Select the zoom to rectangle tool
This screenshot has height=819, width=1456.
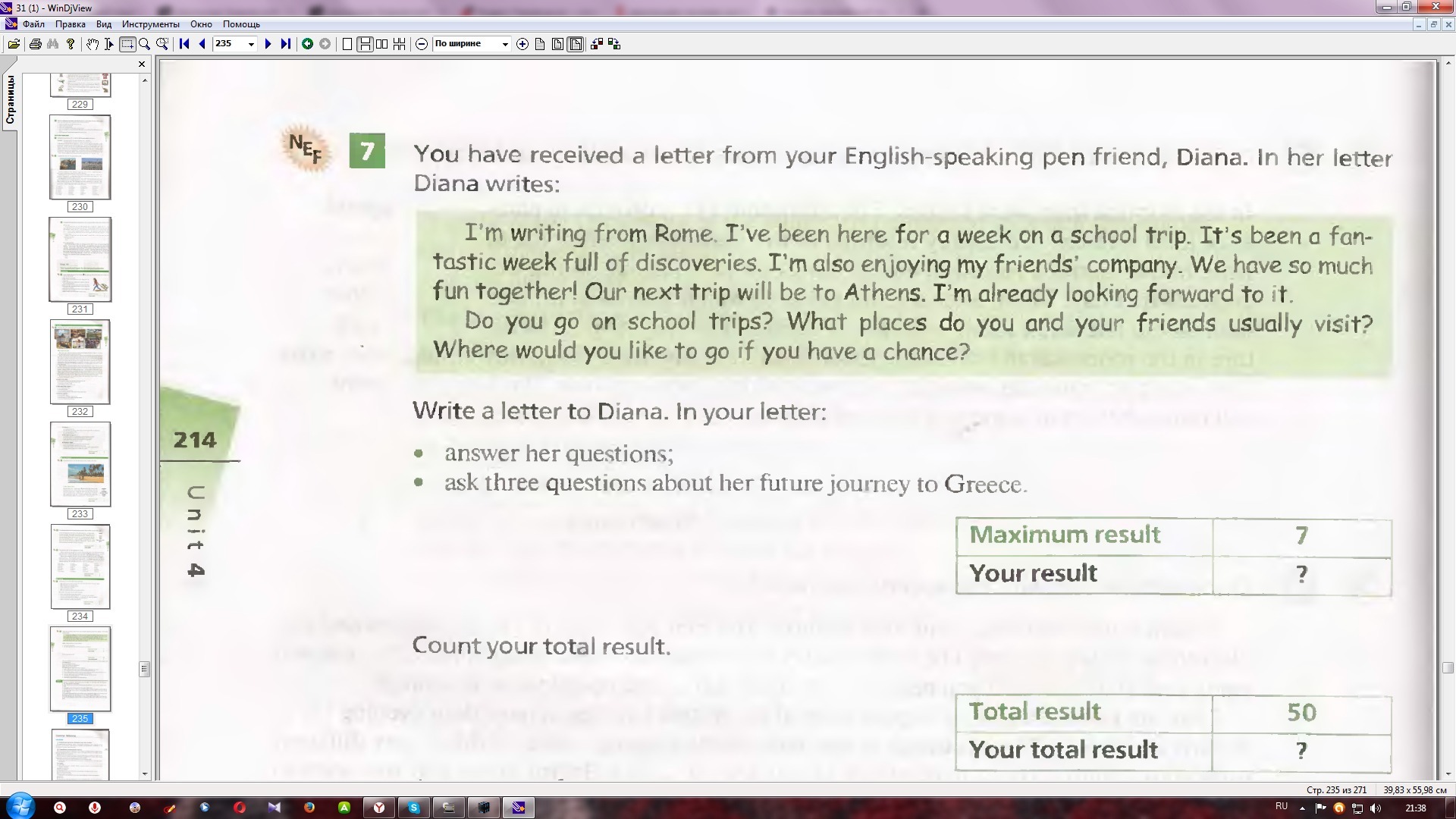[162, 44]
